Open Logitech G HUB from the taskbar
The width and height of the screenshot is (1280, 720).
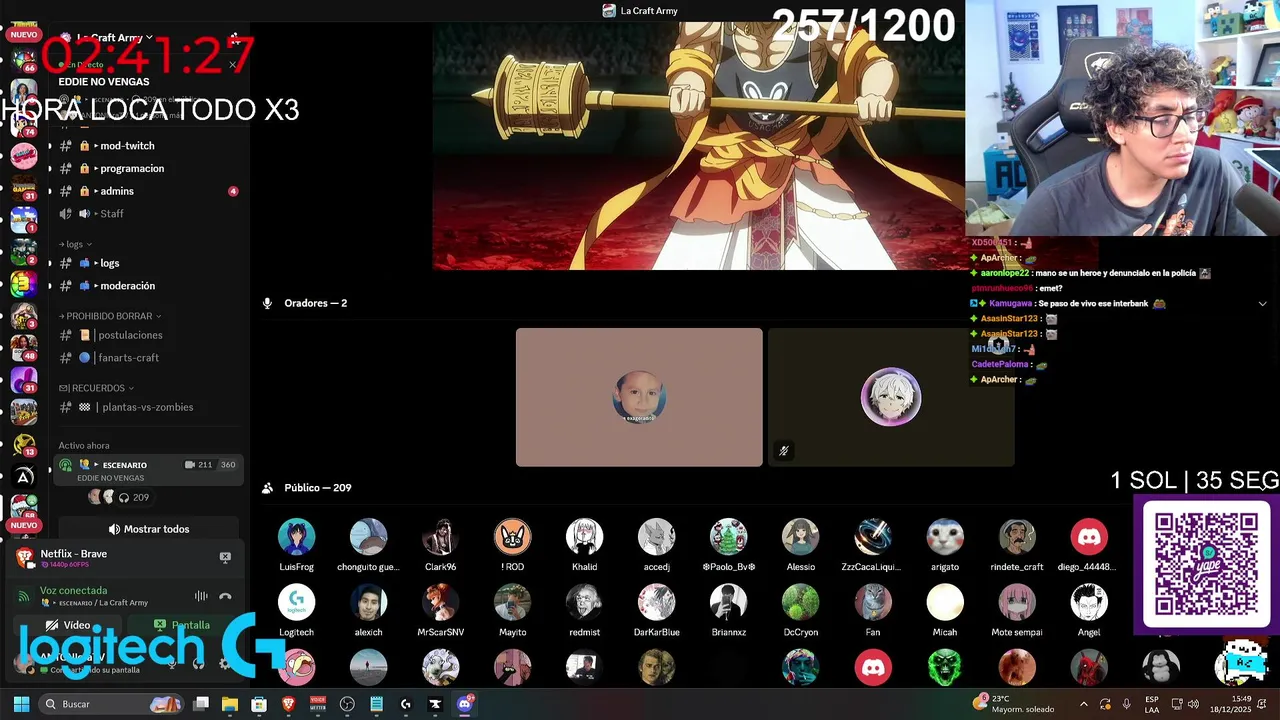pos(405,704)
